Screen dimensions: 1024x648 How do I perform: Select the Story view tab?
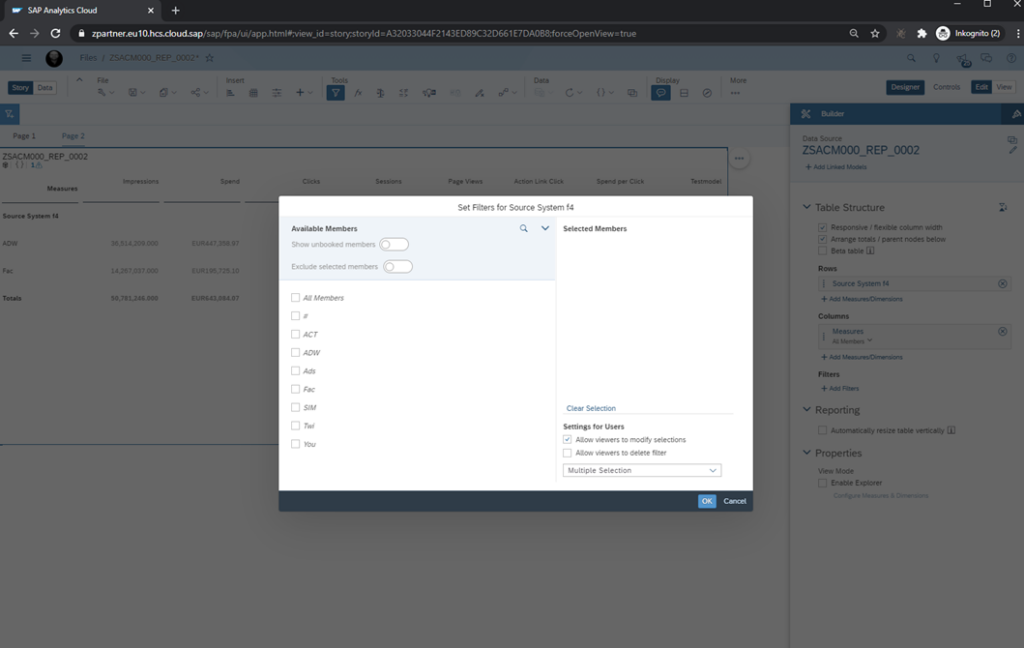coord(20,88)
